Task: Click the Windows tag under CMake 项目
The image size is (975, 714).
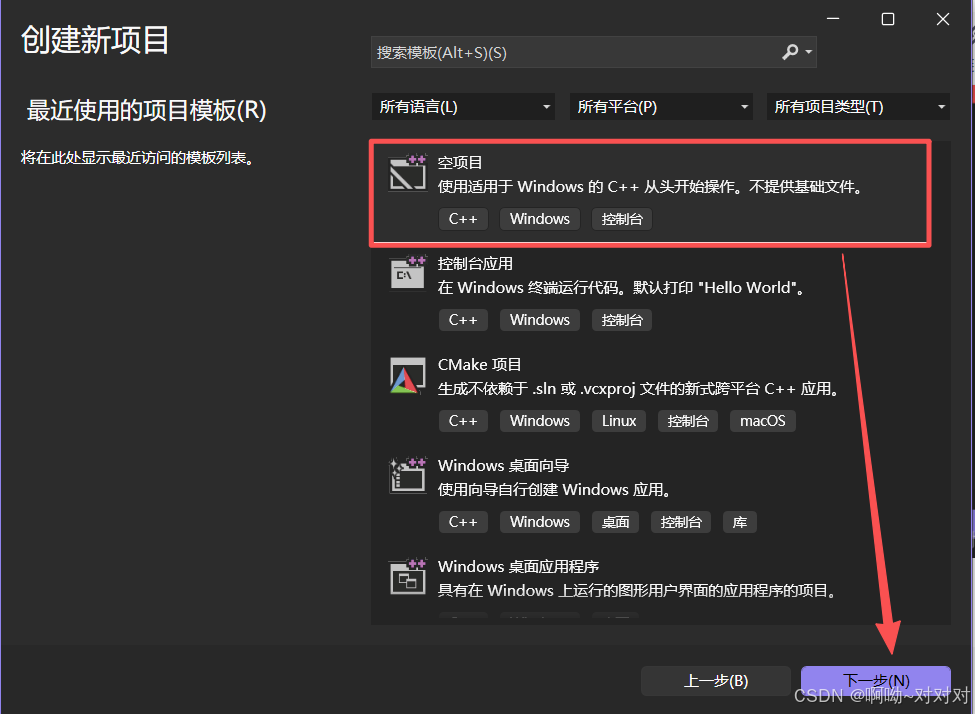Action: tap(540, 421)
